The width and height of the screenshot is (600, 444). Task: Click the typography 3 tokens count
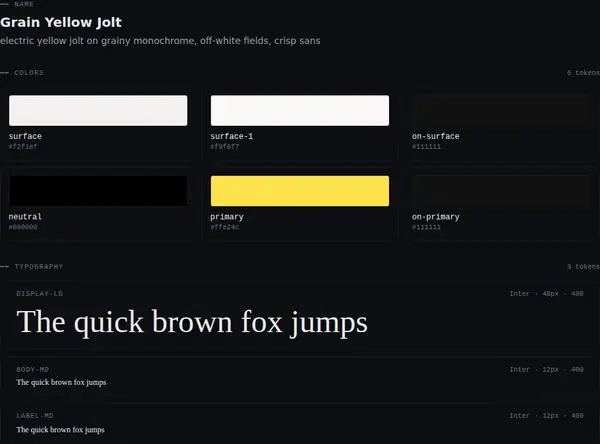pyautogui.click(x=583, y=266)
